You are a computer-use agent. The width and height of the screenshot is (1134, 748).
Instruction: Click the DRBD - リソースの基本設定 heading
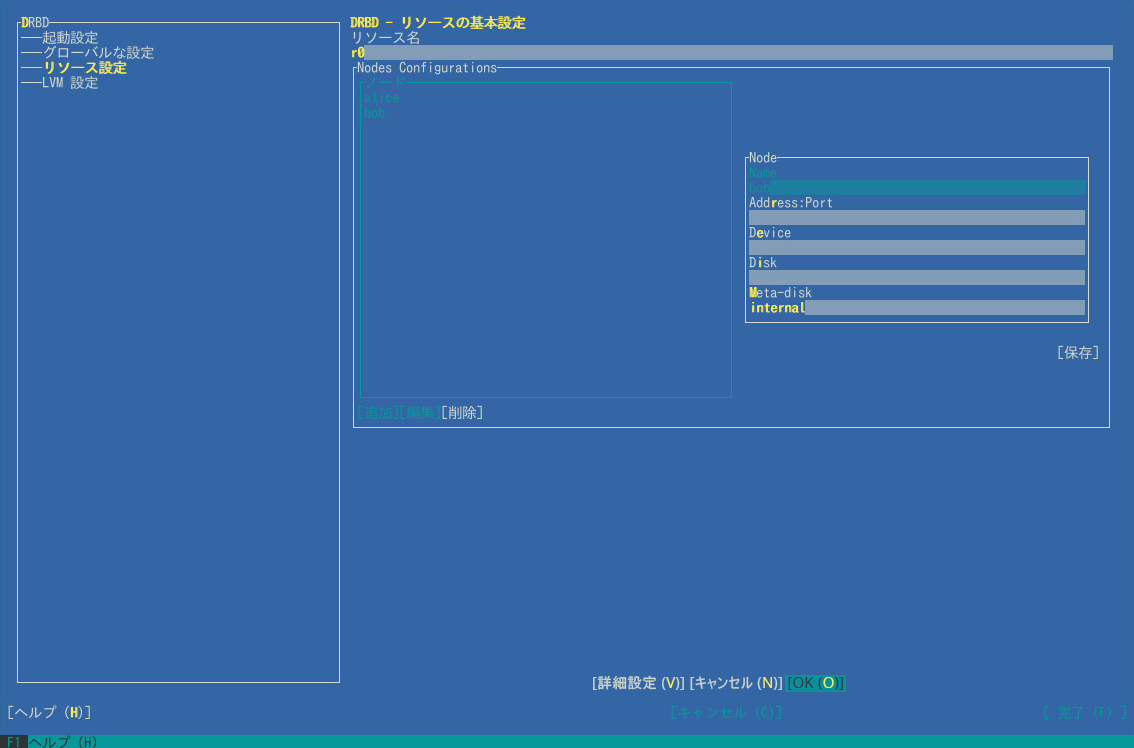coord(438,22)
